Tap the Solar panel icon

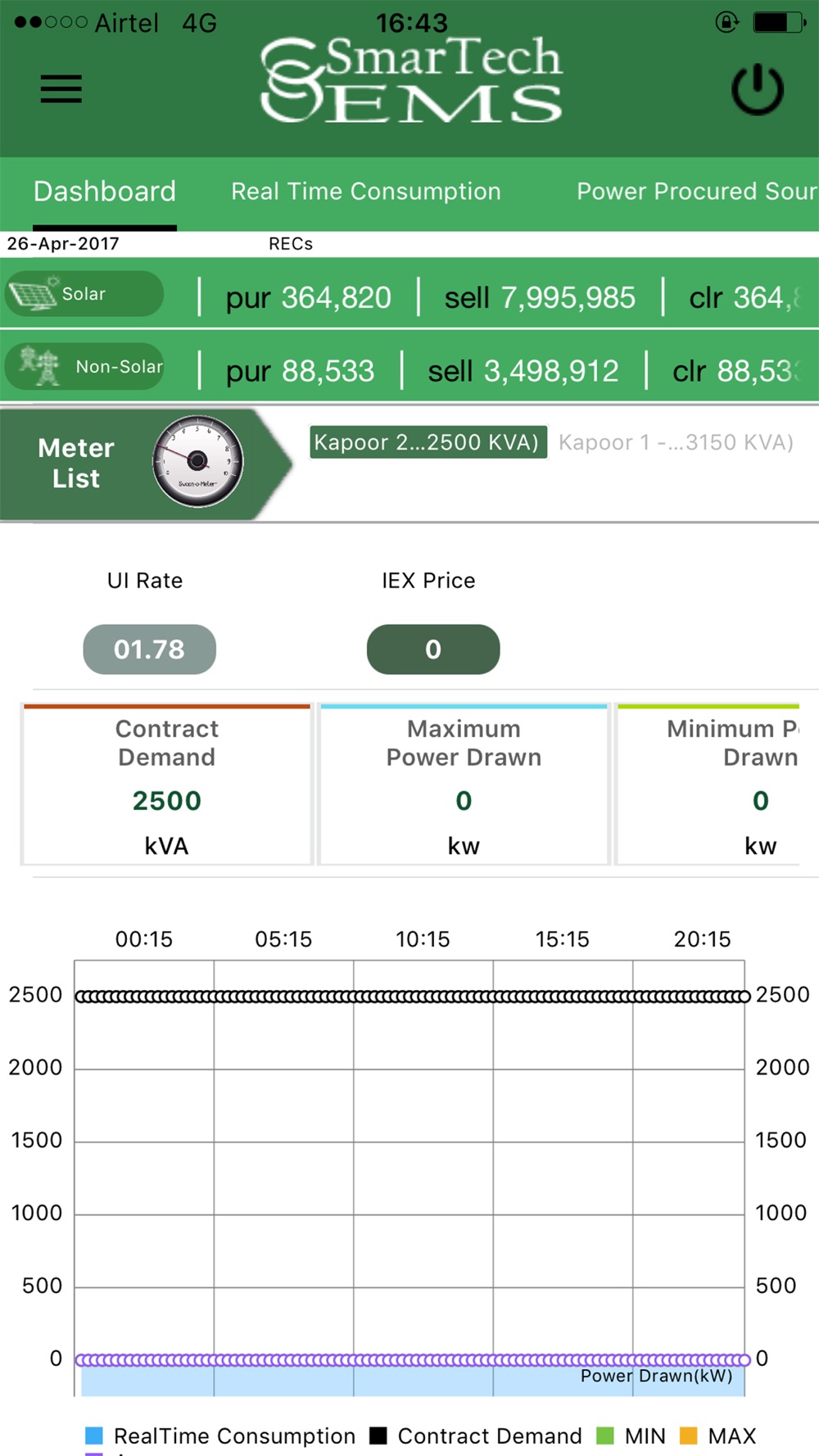[33, 294]
